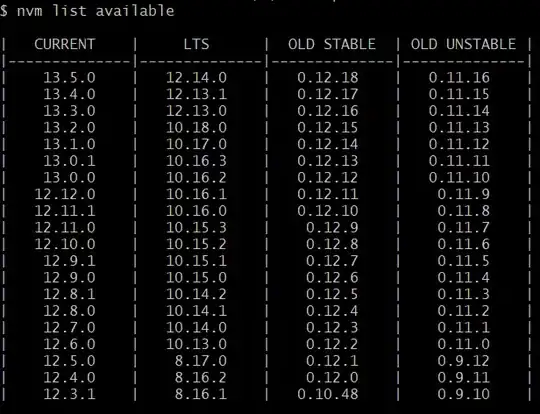
Task: Click old unstable version 0.11.11
Action: point(459,161)
